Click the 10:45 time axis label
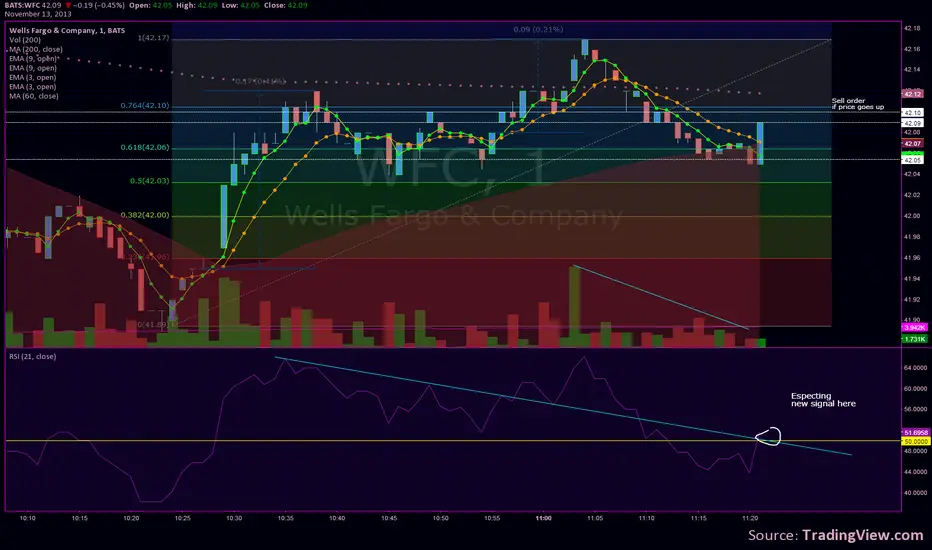Screen dimensions: 932x550 pos(389,518)
